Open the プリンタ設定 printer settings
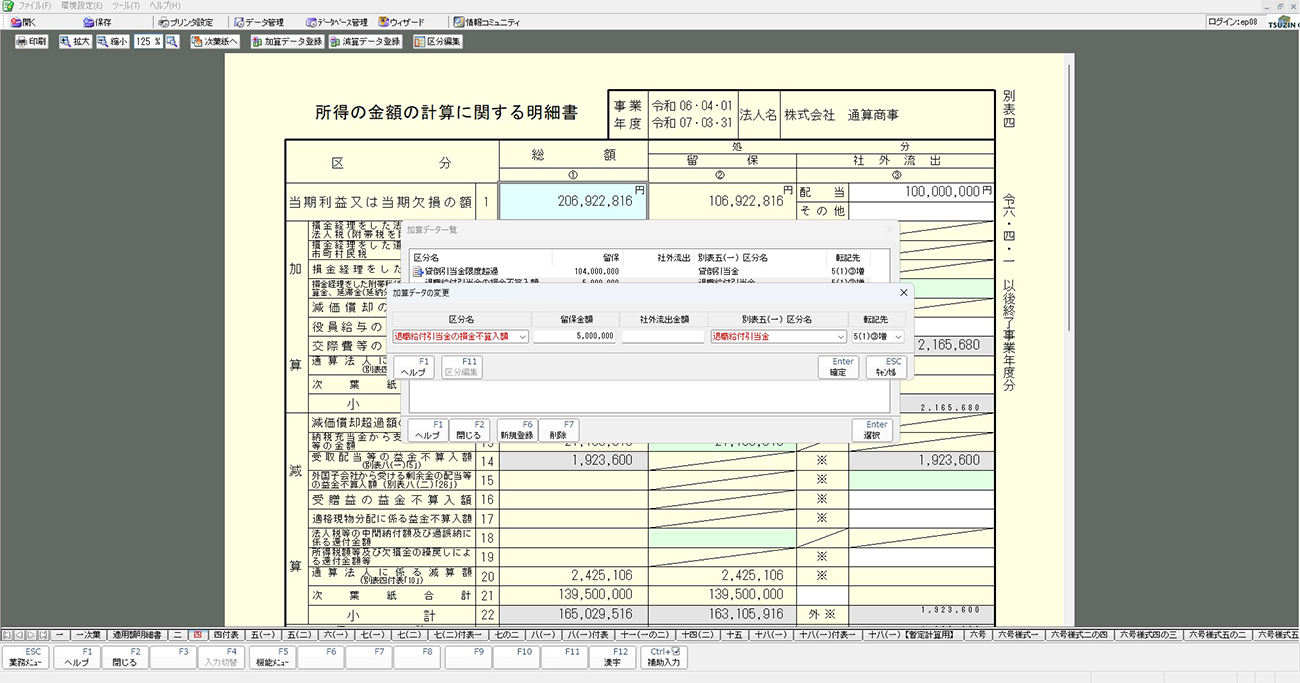Viewport: 1300px width, 683px height. 184,22
